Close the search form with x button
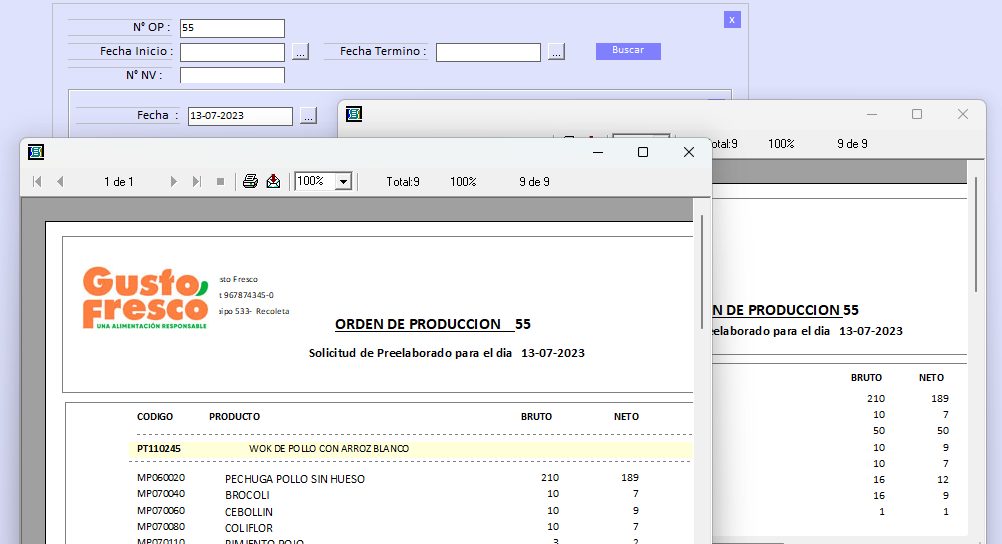The height and width of the screenshot is (544, 1002). [732, 19]
